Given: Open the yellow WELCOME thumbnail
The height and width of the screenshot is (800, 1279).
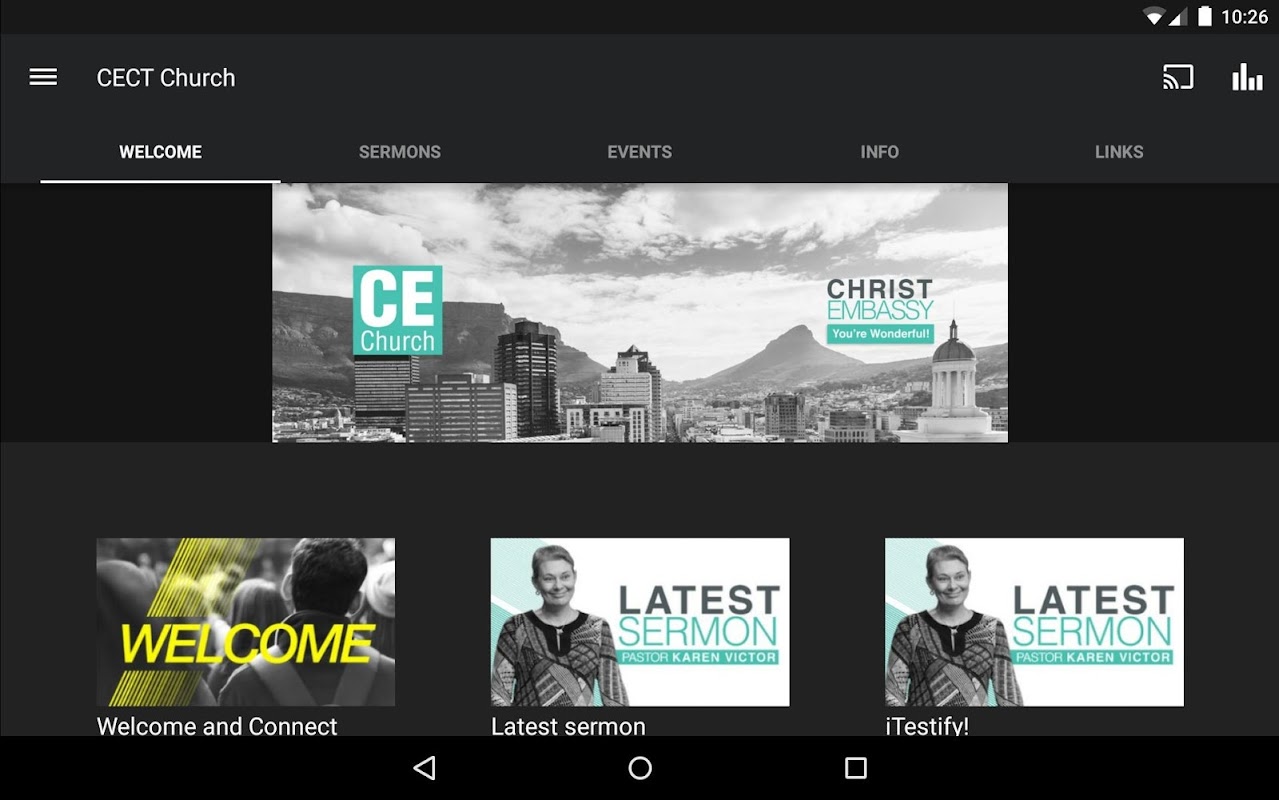Looking at the screenshot, I should tap(245, 622).
